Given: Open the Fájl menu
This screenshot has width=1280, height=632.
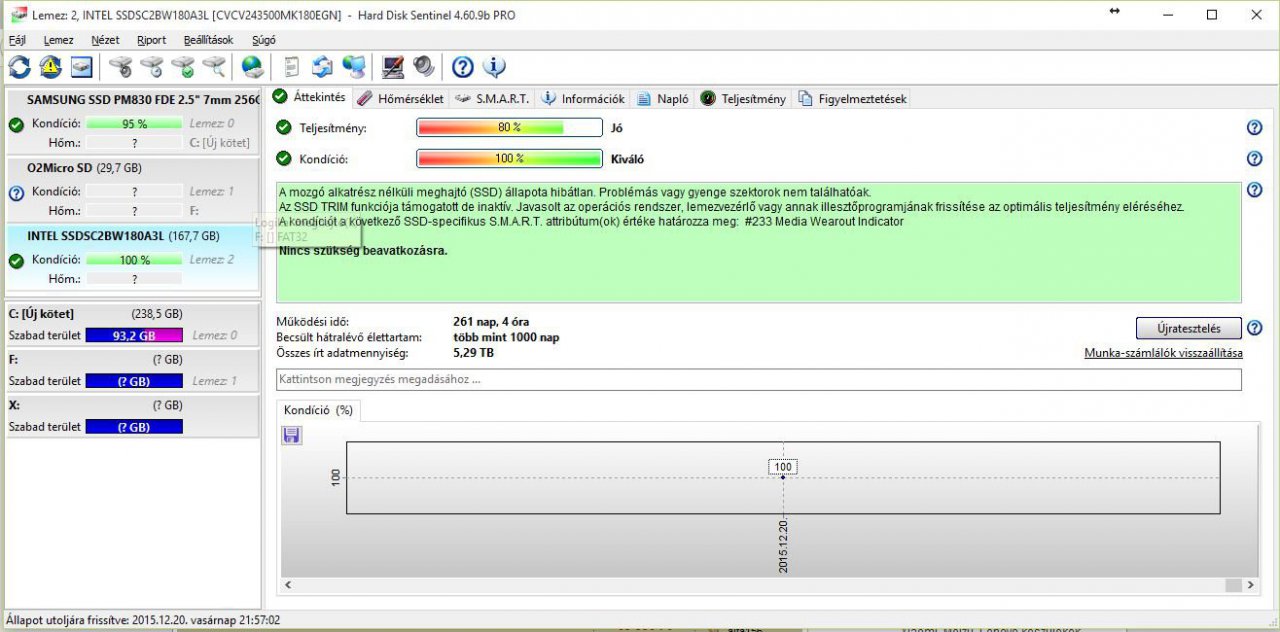Looking at the screenshot, I should pos(17,40).
